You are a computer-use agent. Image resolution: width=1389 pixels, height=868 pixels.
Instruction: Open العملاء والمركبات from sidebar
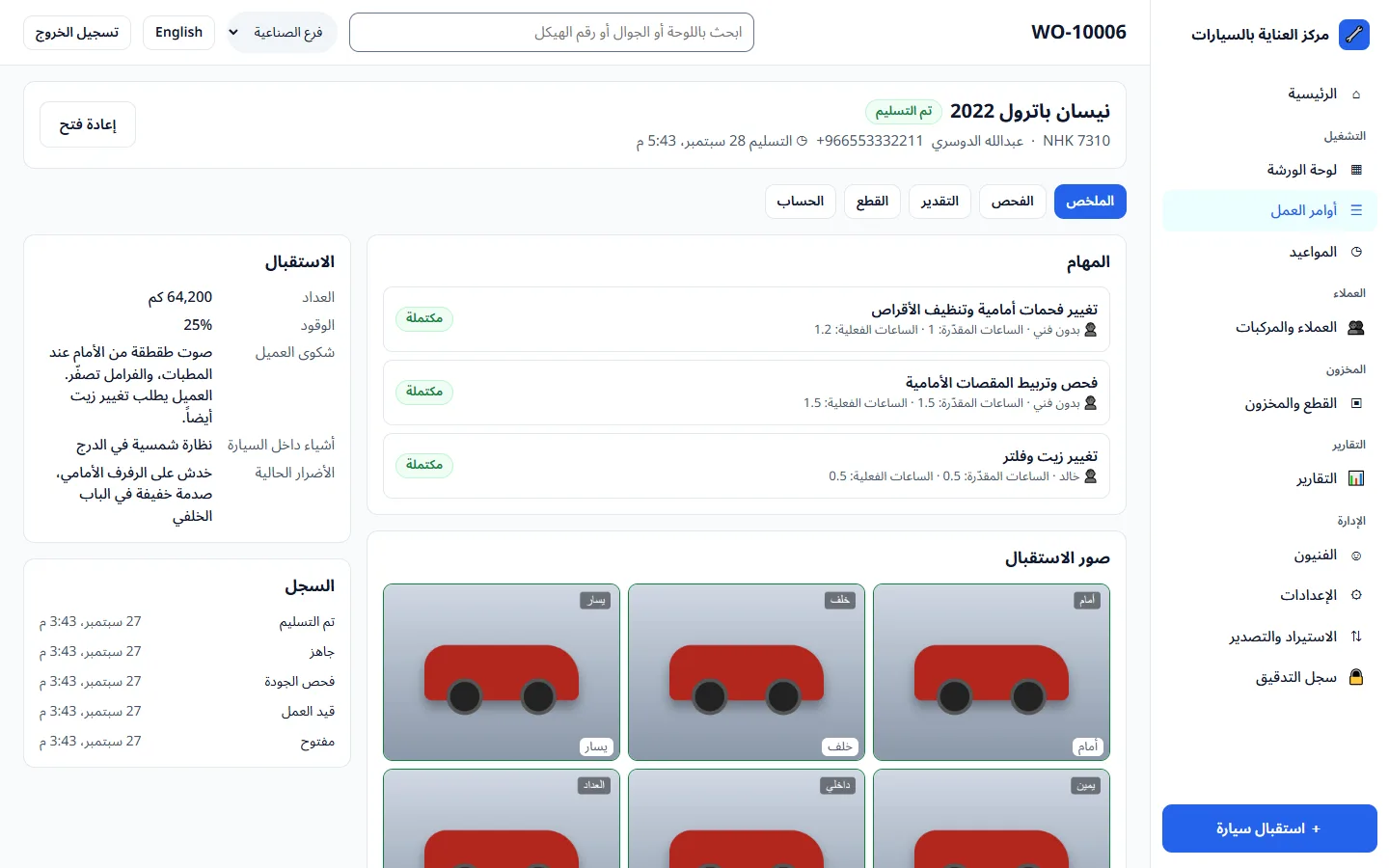1269,328
